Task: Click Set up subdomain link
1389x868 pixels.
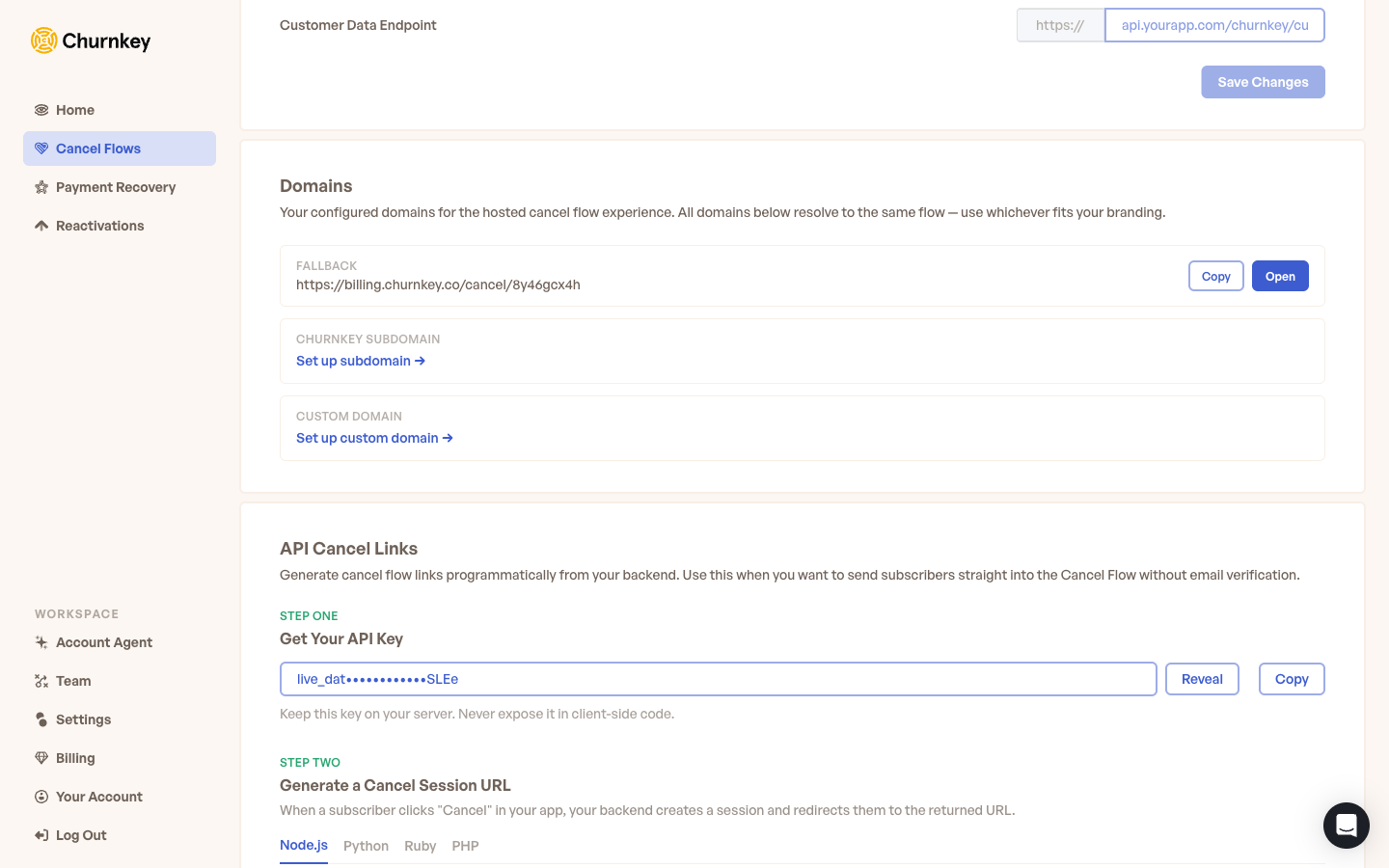Action: pyautogui.click(x=361, y=361)
